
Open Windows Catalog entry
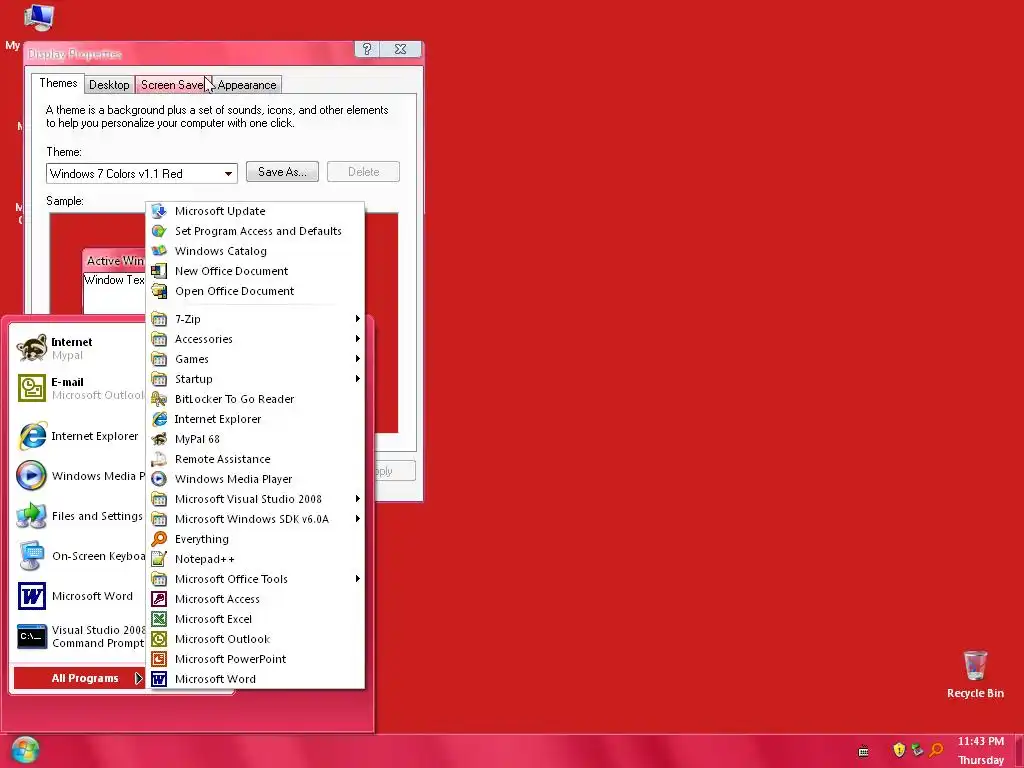point(255,251)
